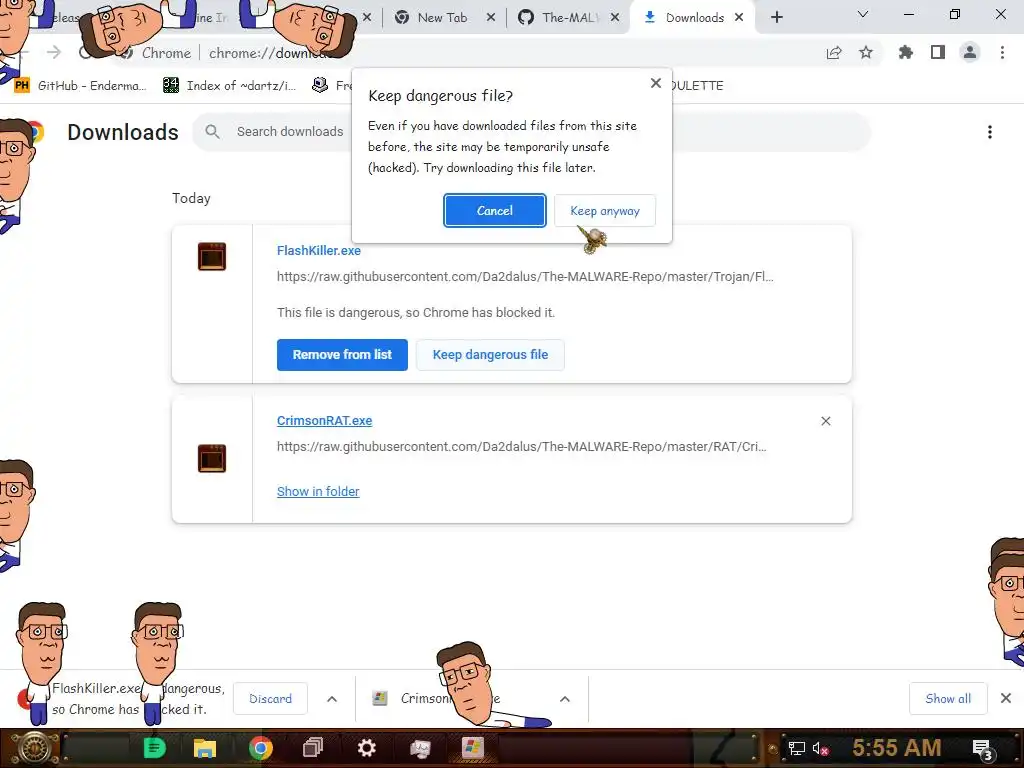The image size is (1024, 768).
Task: Click 'This file is dangerous' message text
Action: point(416,313)
